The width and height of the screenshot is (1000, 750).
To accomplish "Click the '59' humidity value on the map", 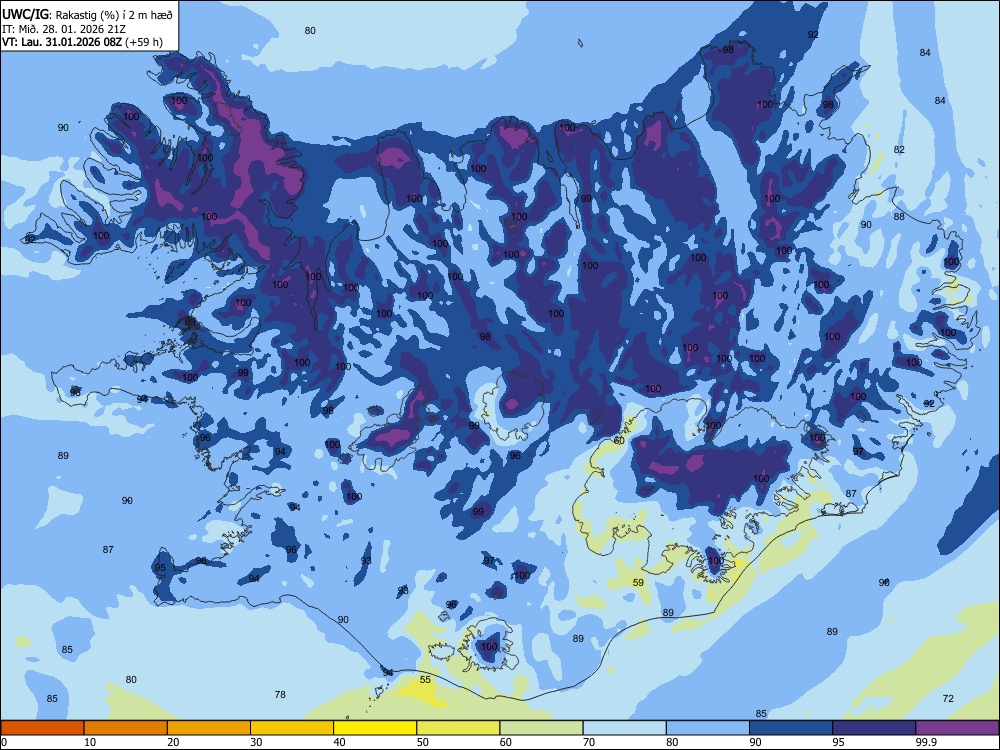I will [x=638, y=582].
